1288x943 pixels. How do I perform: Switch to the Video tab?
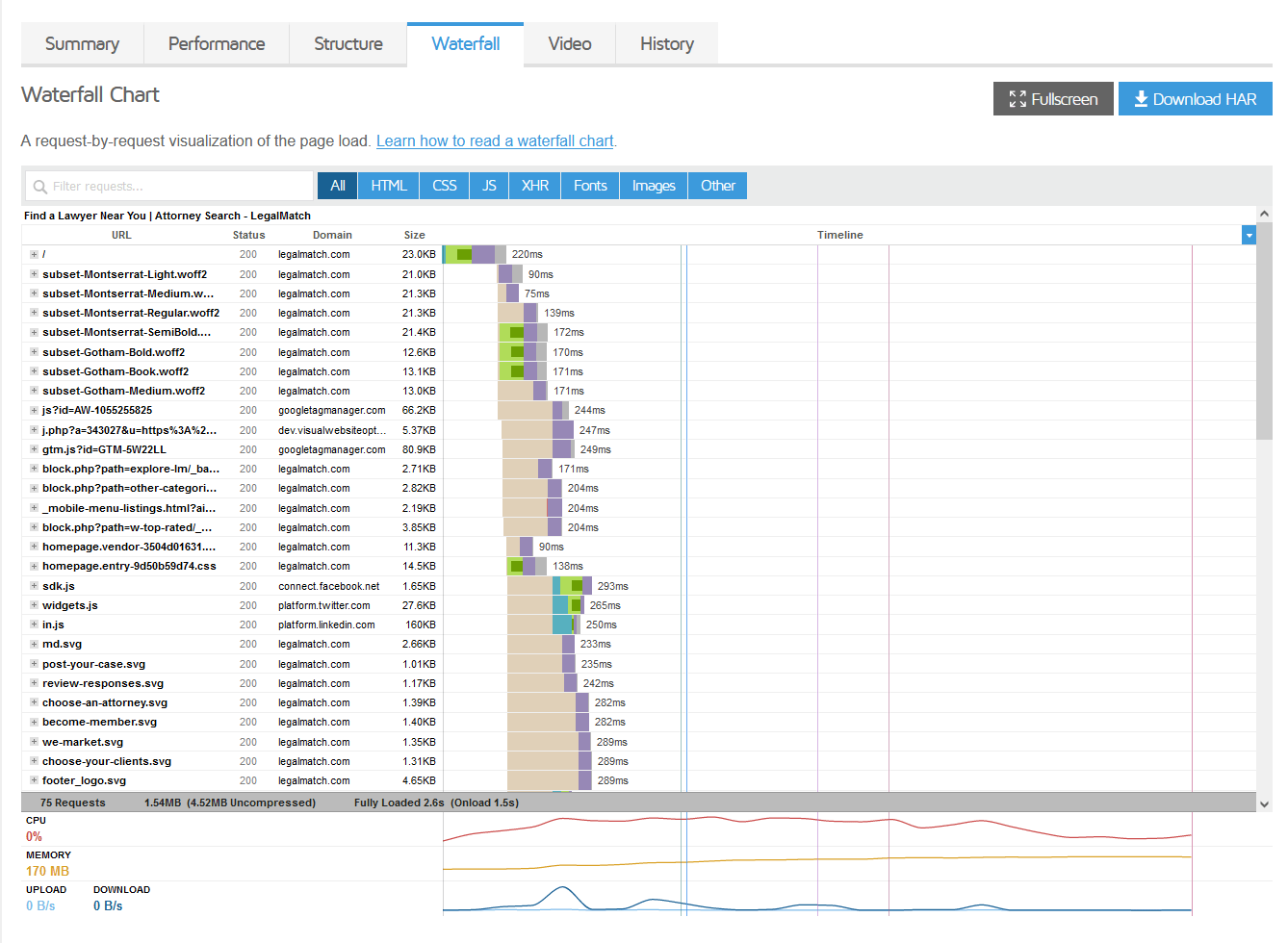click(569, 43)
